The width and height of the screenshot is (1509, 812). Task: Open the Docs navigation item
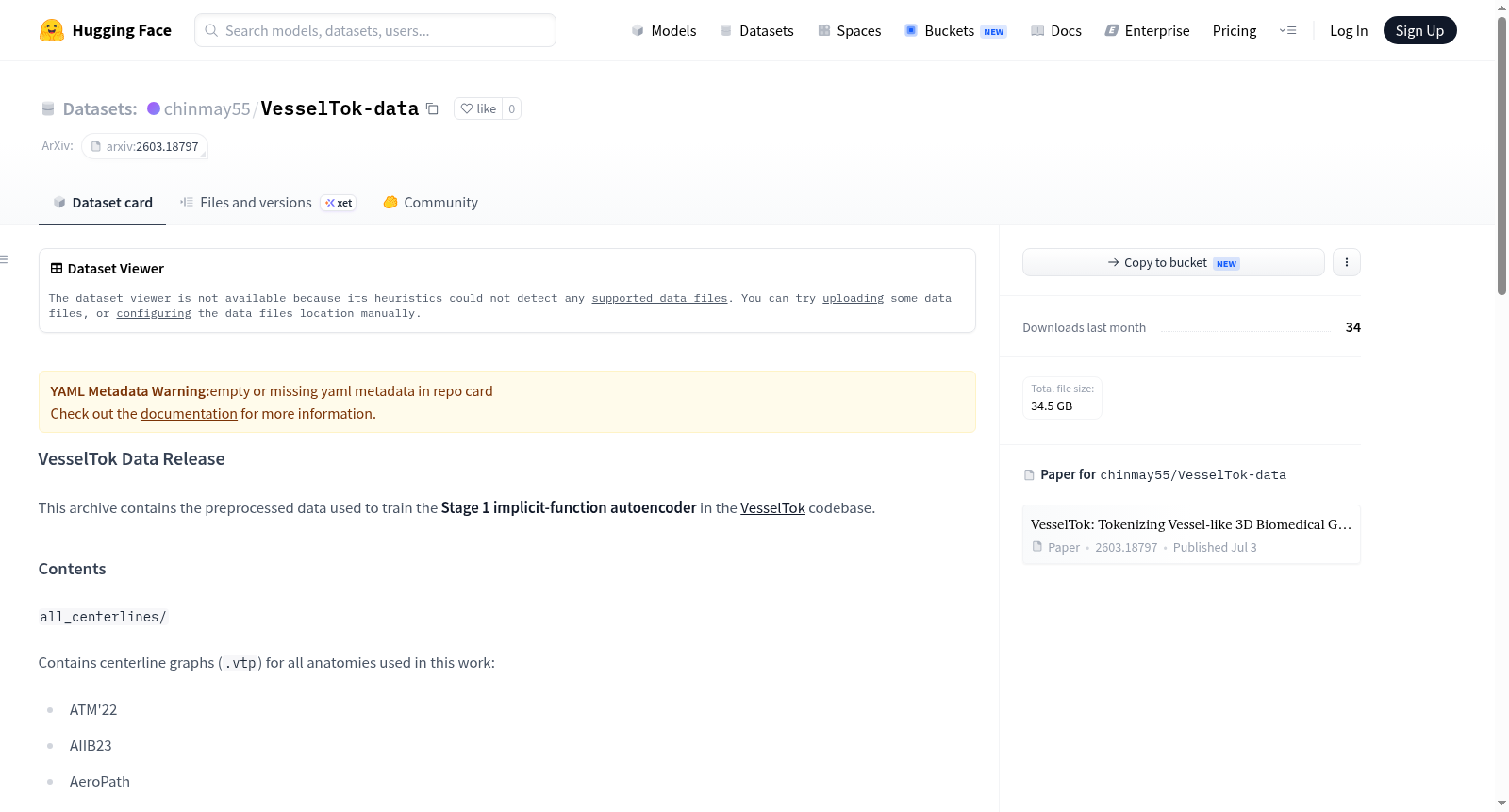point(1056,30)
